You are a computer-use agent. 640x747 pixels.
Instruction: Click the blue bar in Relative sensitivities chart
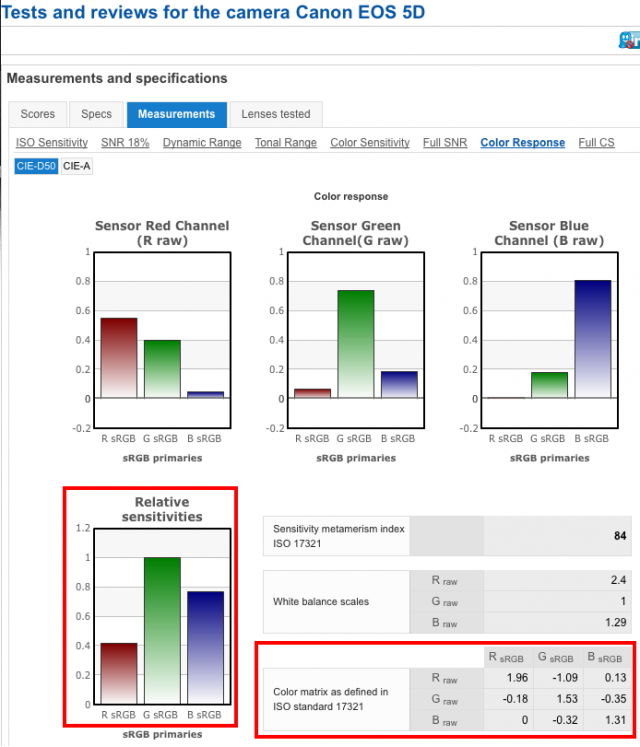pyautogui.click(x=205, y=647)
